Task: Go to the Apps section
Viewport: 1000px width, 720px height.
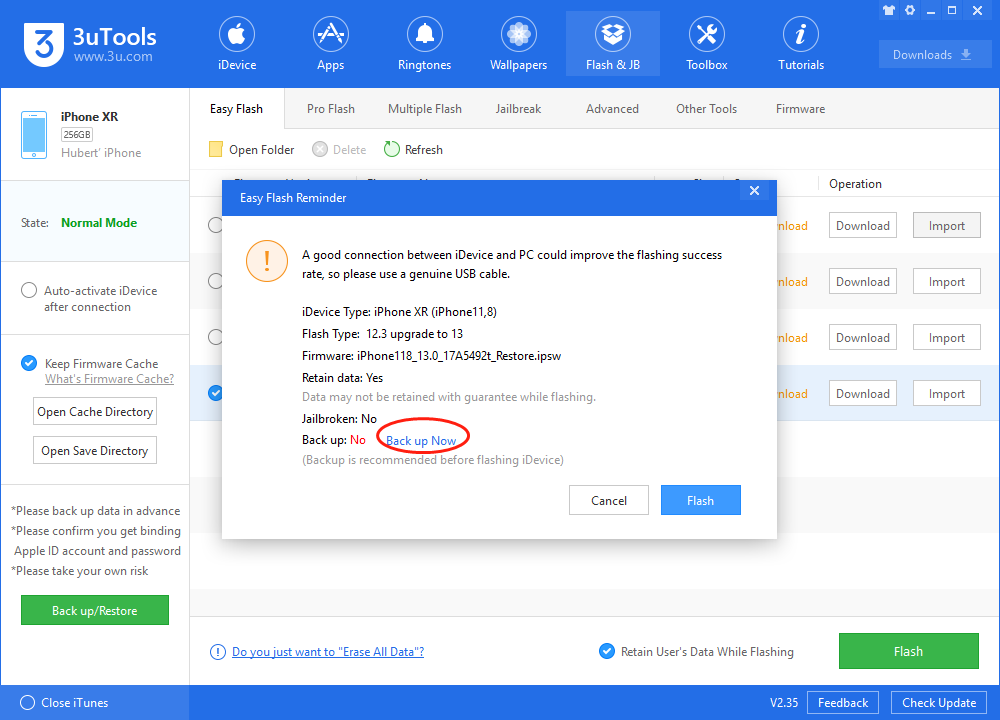Action: [x=330, y=45]
